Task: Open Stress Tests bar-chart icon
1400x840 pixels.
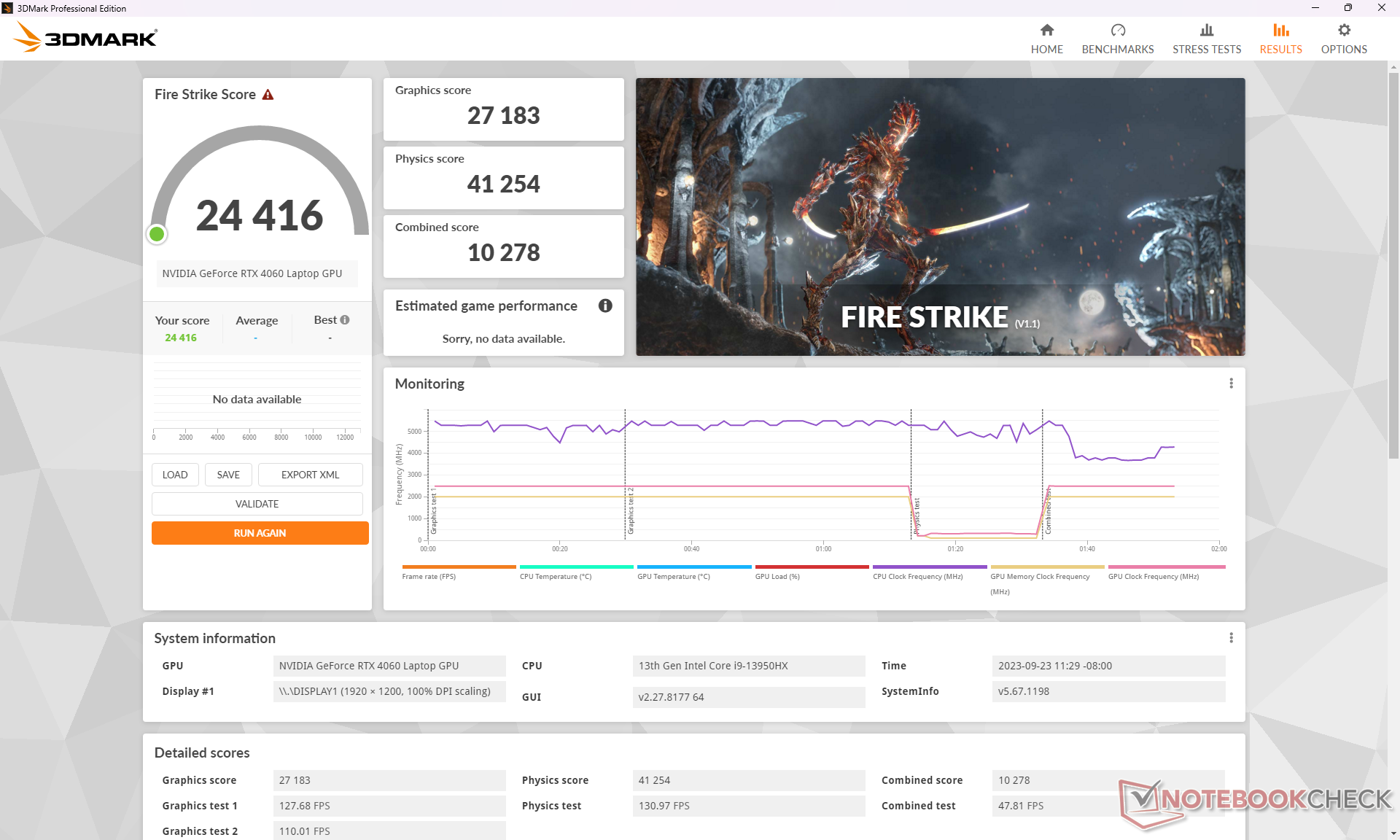Action: (1206, 31)
